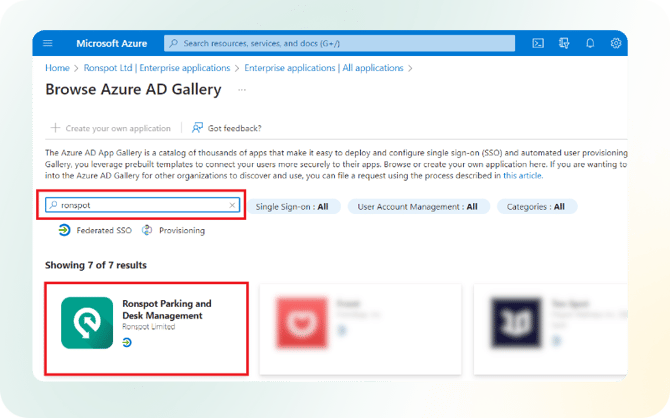Open Enterprise applications | All applications breadcrumb
Image resolution: width=670 pixels, height=418 pixels.
point(324,68)
